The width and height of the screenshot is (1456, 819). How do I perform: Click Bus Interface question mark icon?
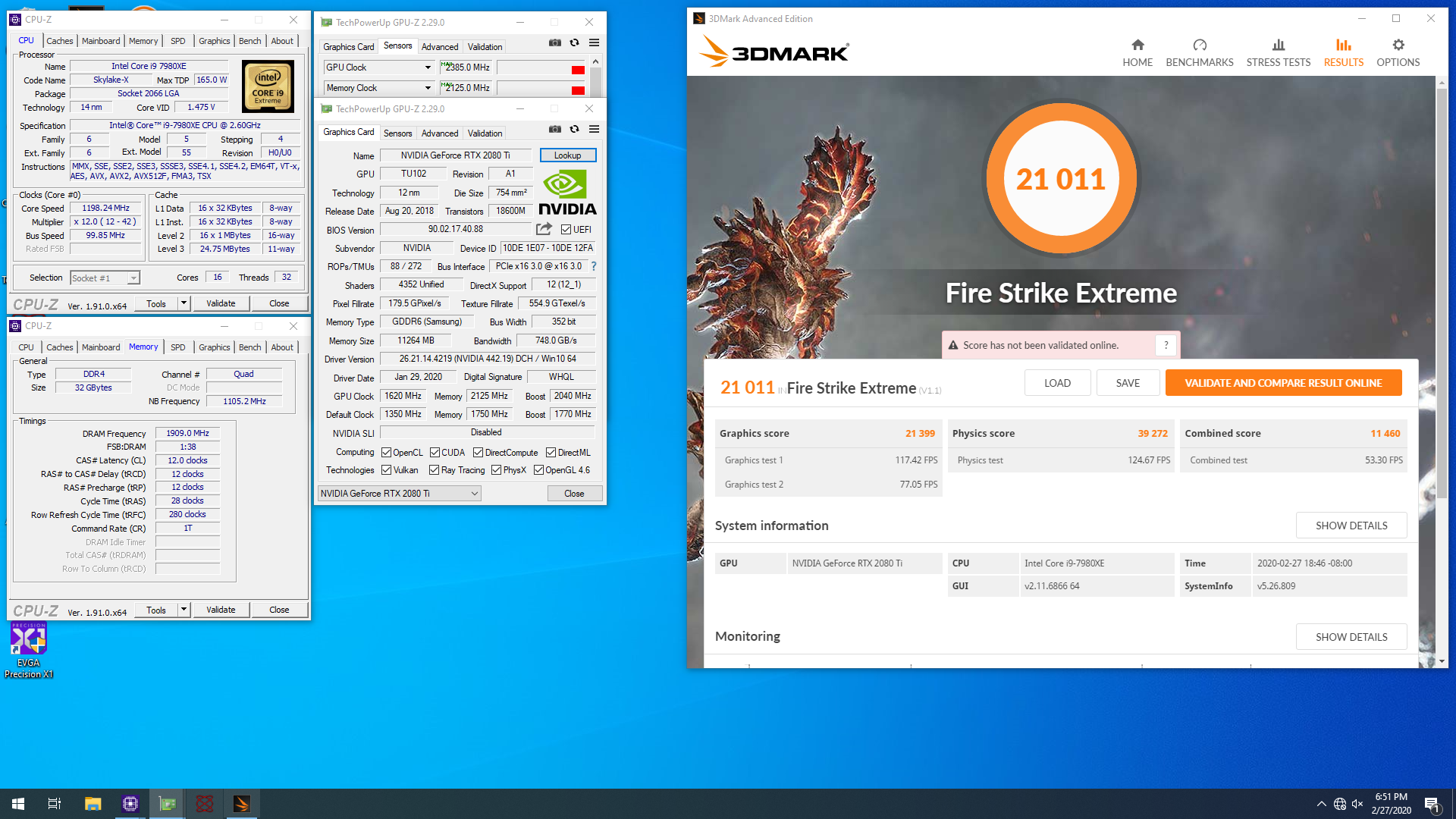click(x=594, y=266)
